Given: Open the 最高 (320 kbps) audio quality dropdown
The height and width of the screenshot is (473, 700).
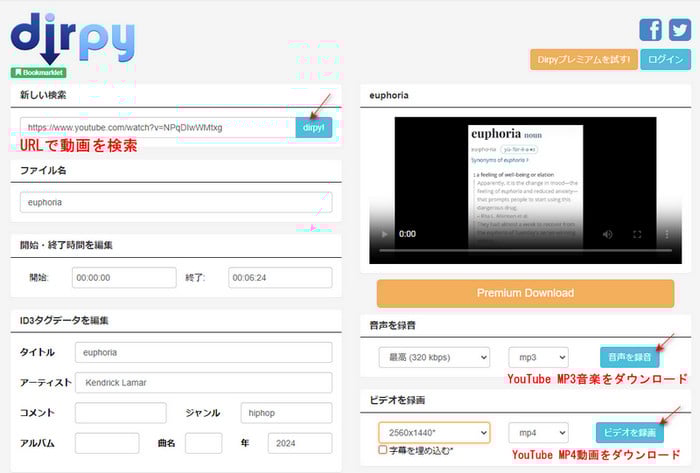Looking at the screenshot, I should [434, 357].
